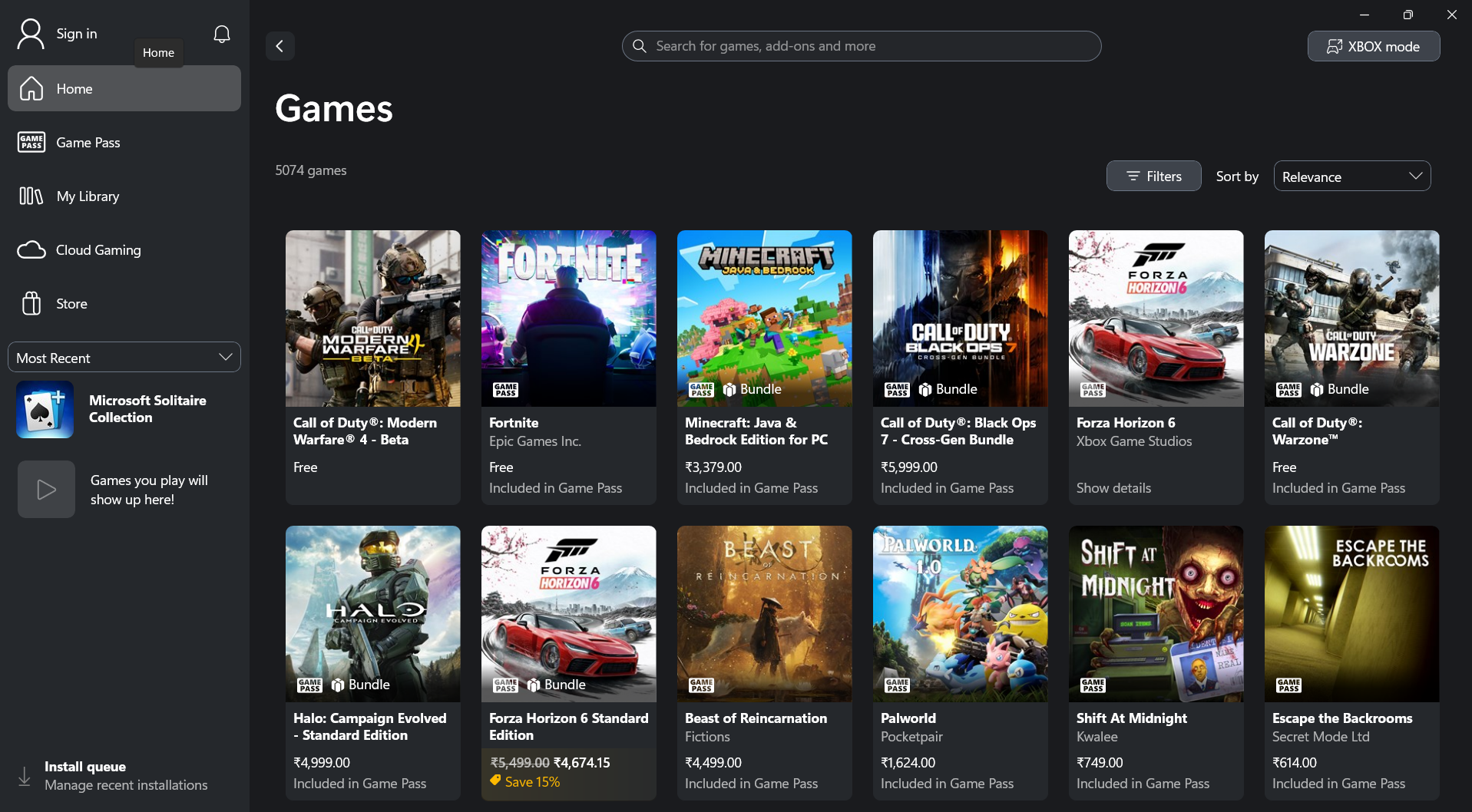
Task: Open Palworld cover art
Action: coord(961,614)
